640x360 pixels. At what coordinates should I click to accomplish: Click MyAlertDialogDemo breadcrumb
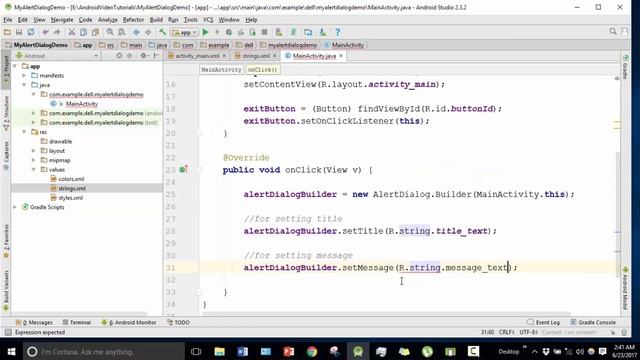tap(37, 45)
